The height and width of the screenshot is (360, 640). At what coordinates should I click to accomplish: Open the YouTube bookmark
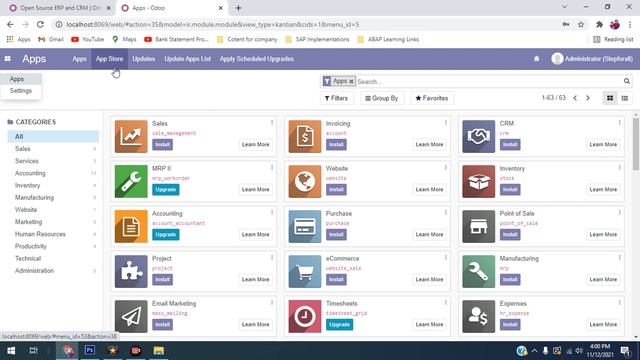pyautogui.click(x=87, y=39)
